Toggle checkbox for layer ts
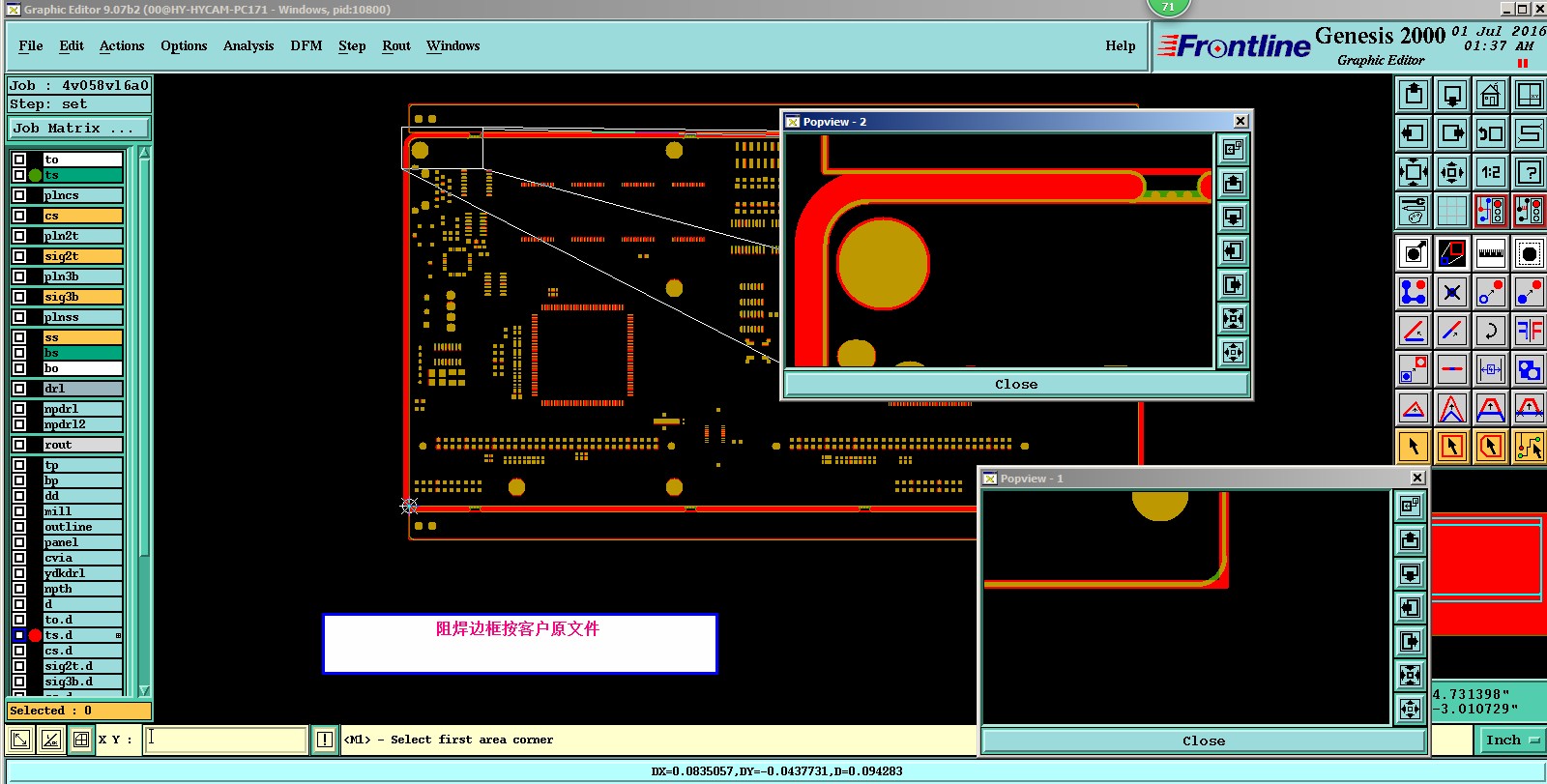 19,175
